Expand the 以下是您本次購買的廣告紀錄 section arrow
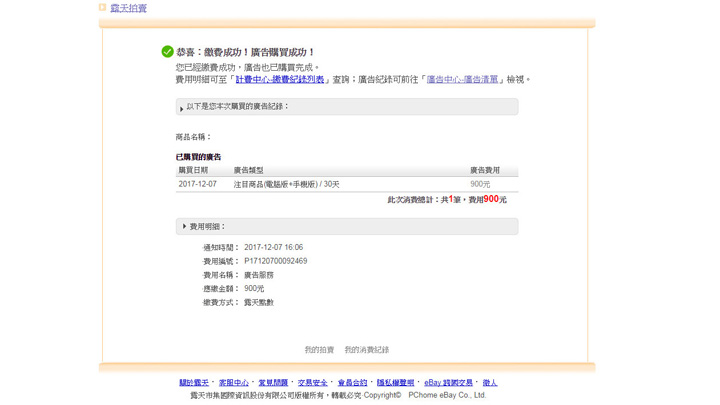This screenshot has height=405, width=720. (182, 108)
